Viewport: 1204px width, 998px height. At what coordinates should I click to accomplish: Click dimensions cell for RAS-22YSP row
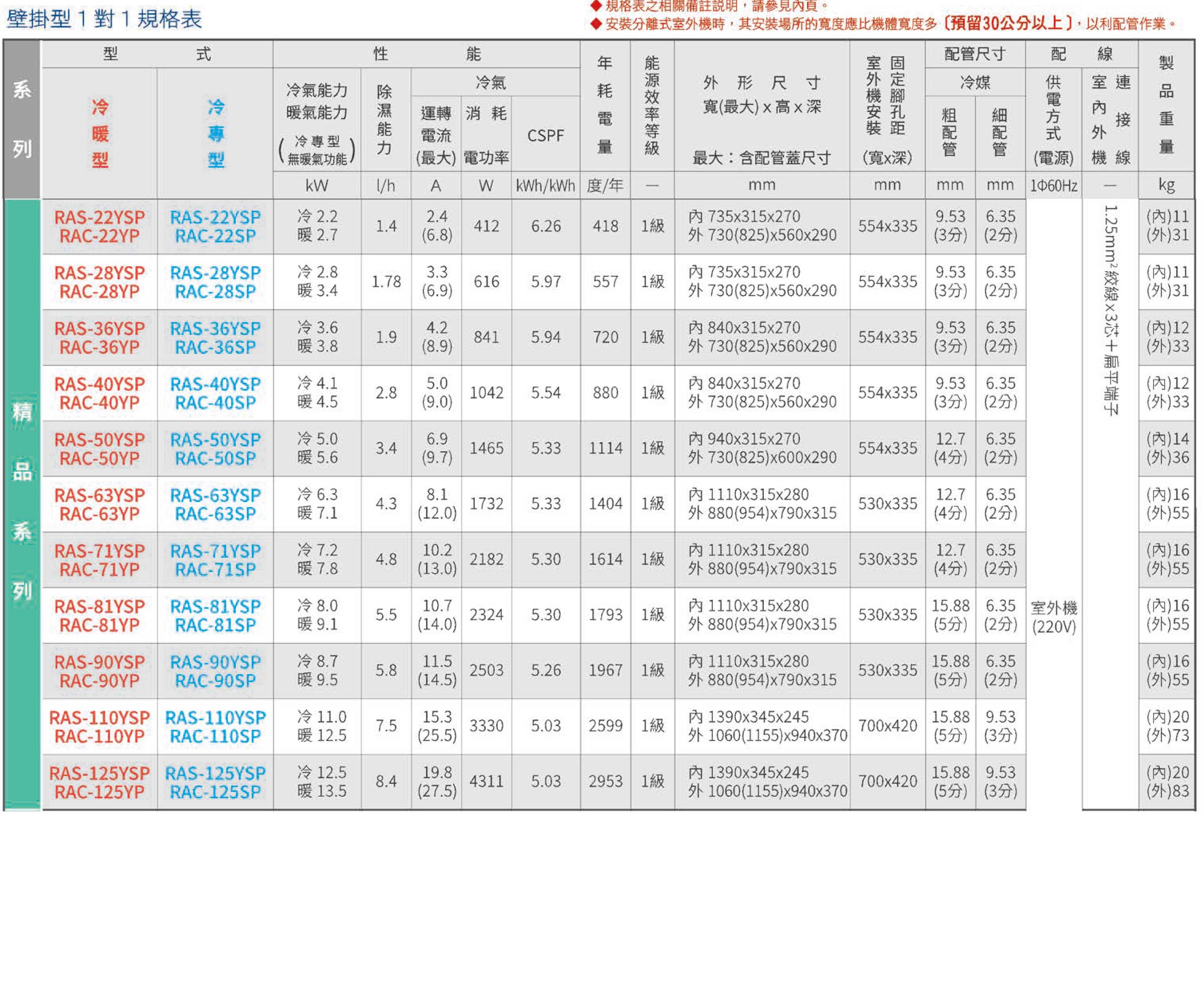pos(762,226)
